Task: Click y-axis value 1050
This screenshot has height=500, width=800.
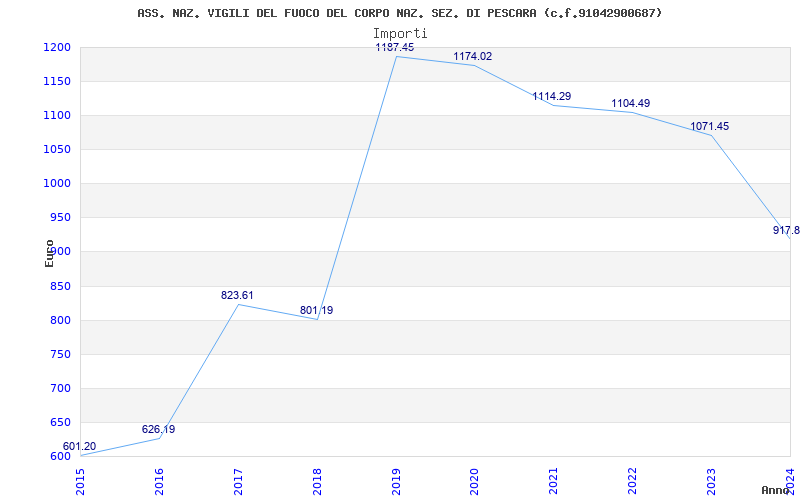Action: click(57, 149)
